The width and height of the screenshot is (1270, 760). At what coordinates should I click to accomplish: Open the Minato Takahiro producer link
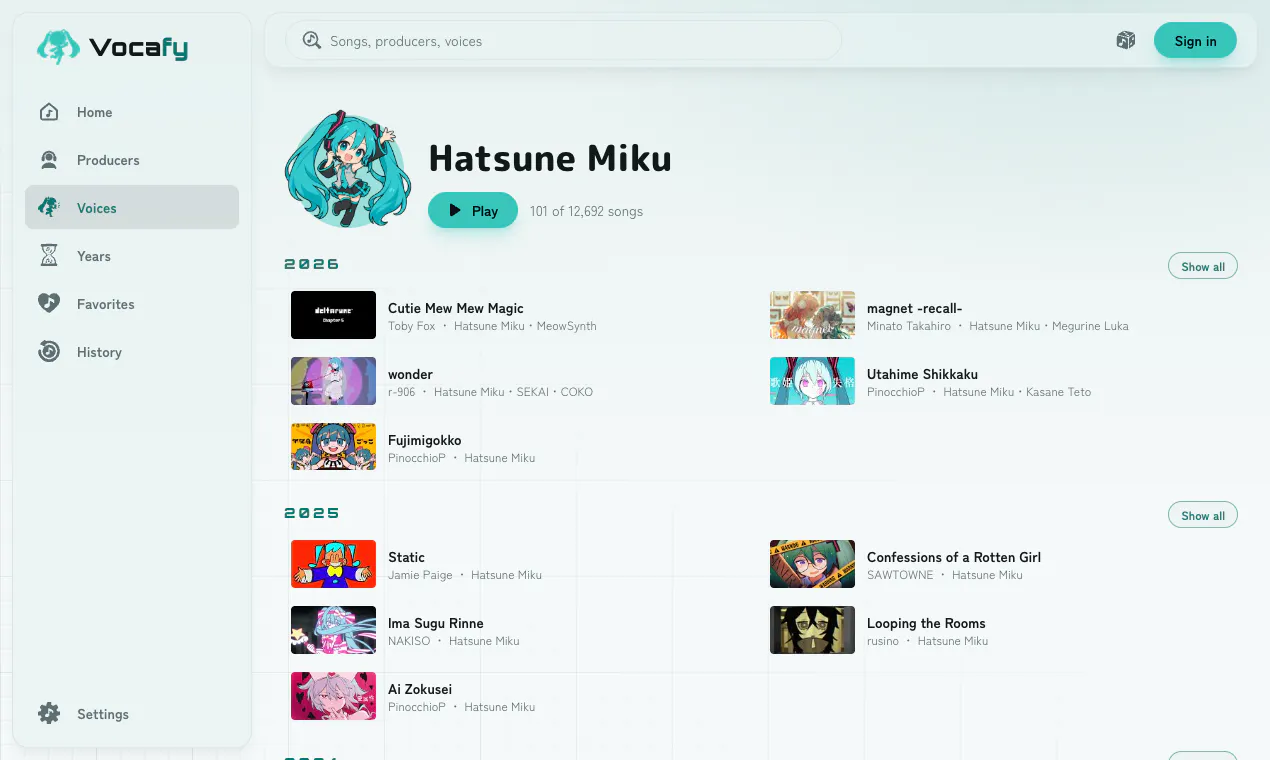pos(909,326)
